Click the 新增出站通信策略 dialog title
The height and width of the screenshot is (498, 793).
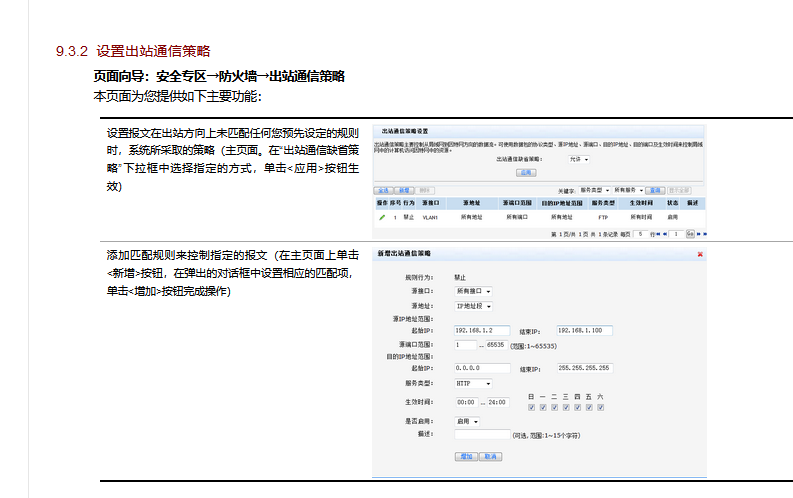(x=404, y=254)
